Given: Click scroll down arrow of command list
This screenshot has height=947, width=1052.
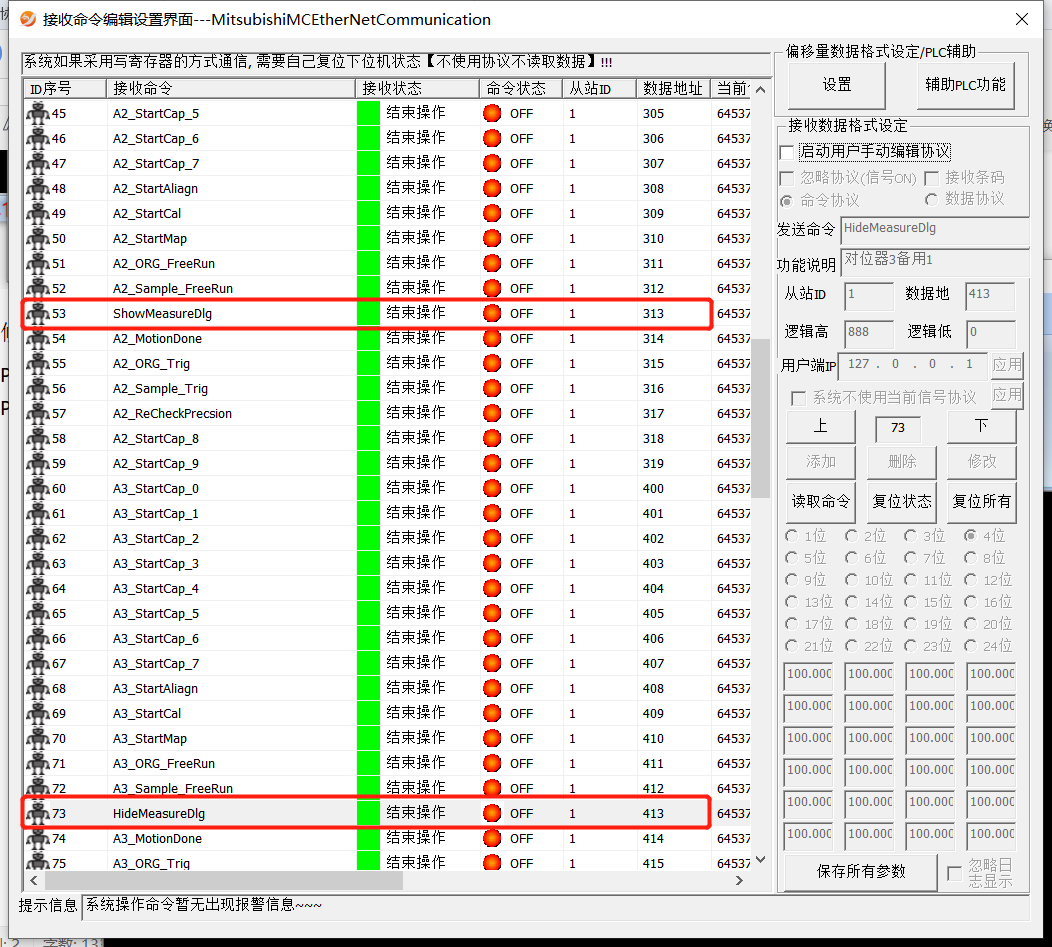Looking at the screenshot, I should pos(760,859).
